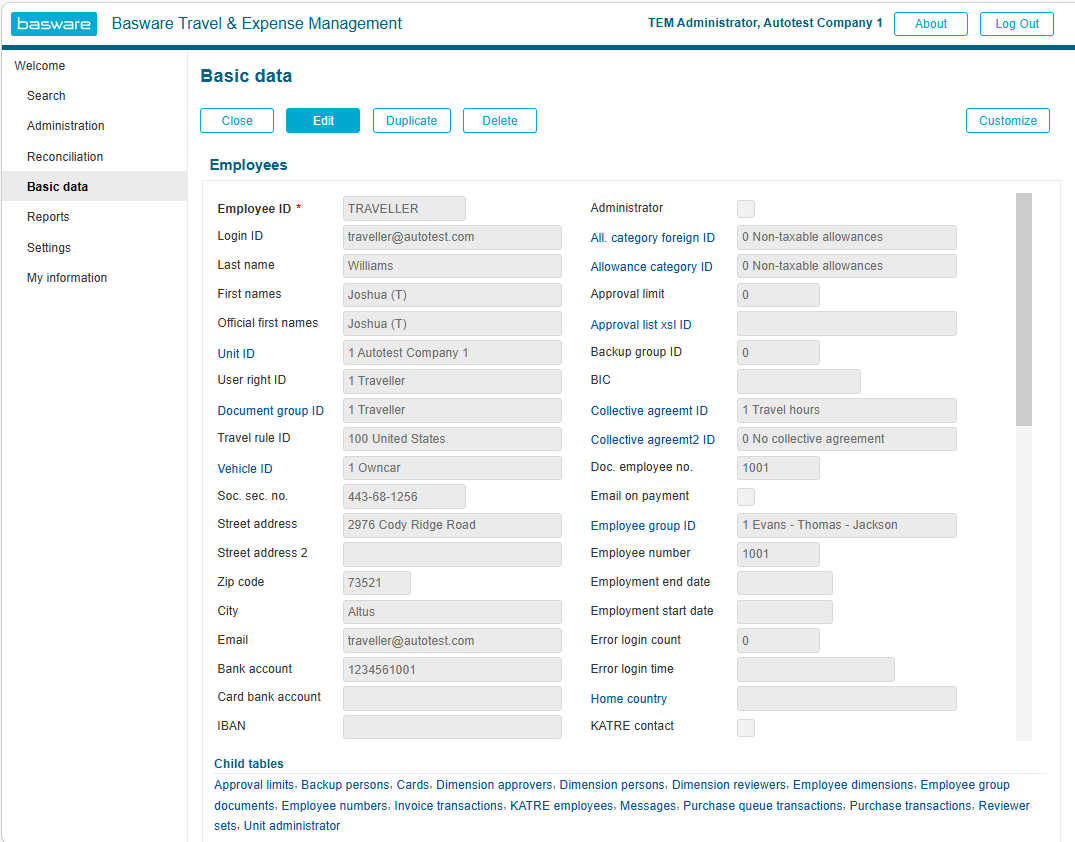1075x842 pixels.
Task: Click the Login ID field
Action: click(x=452, y=237)
